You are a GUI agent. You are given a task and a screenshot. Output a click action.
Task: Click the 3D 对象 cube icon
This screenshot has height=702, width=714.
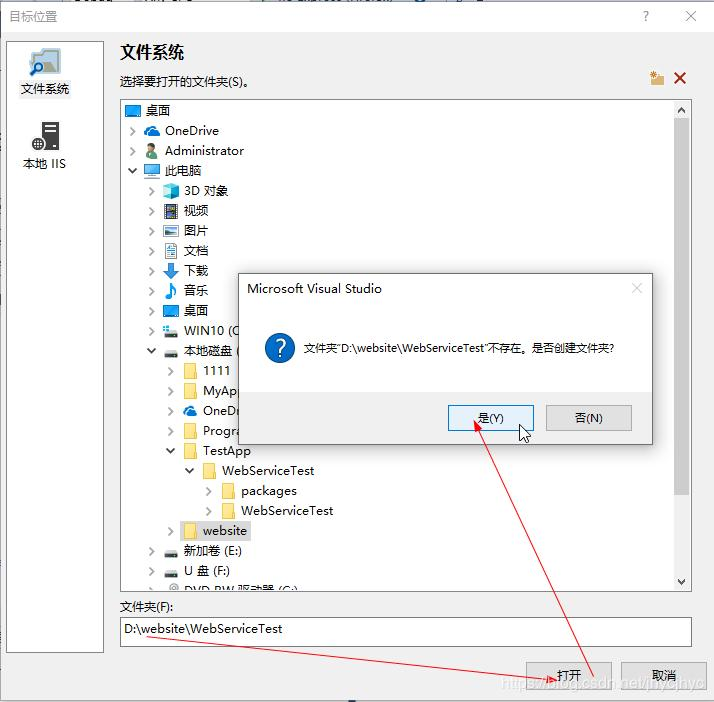tap(171, 191)
